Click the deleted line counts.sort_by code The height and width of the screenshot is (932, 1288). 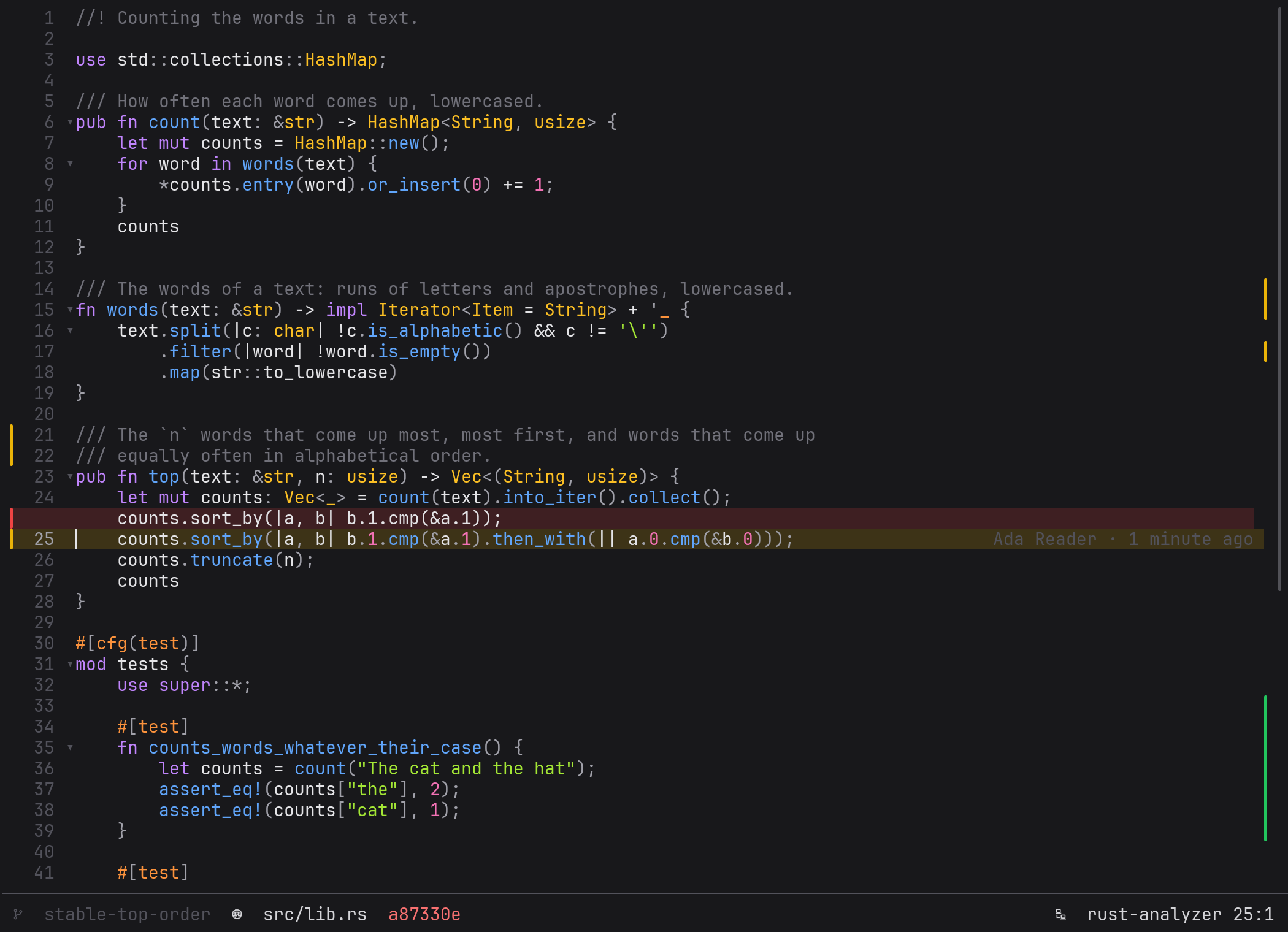(x=310, y=519)
